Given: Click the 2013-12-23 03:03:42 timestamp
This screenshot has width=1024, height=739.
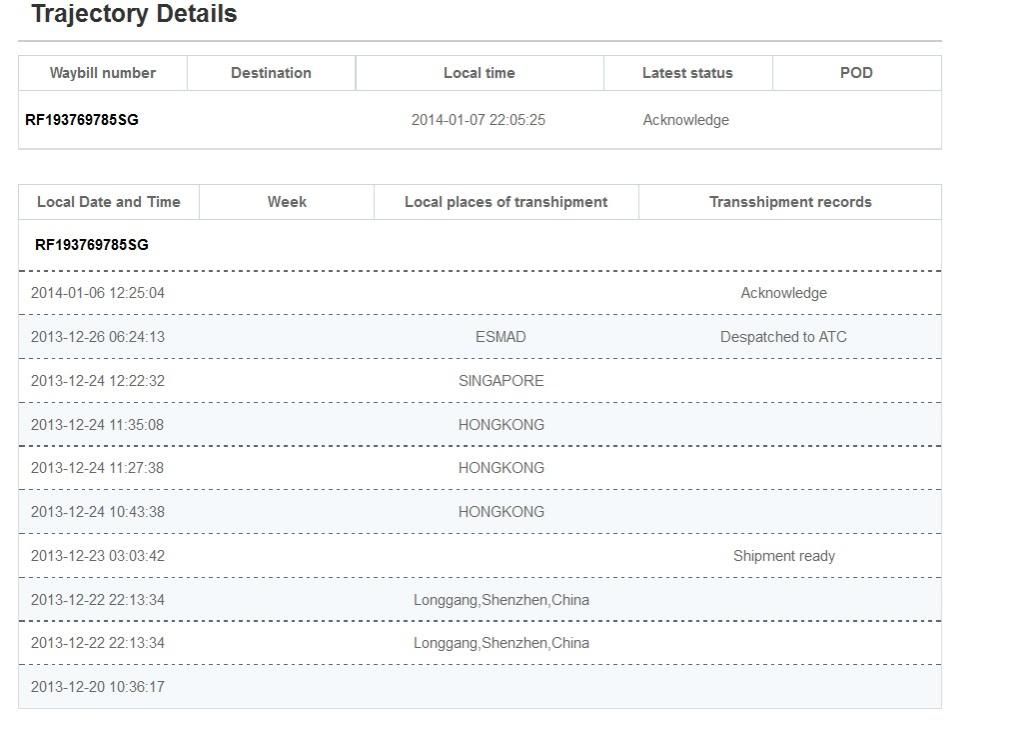Looking at the screenshot, I should point(98,556).
